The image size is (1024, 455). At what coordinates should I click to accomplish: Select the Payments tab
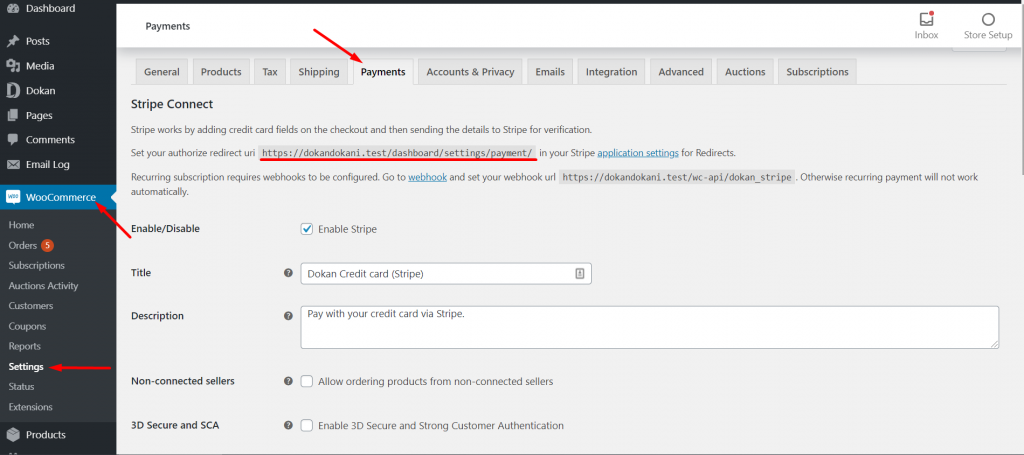point(383,72)
